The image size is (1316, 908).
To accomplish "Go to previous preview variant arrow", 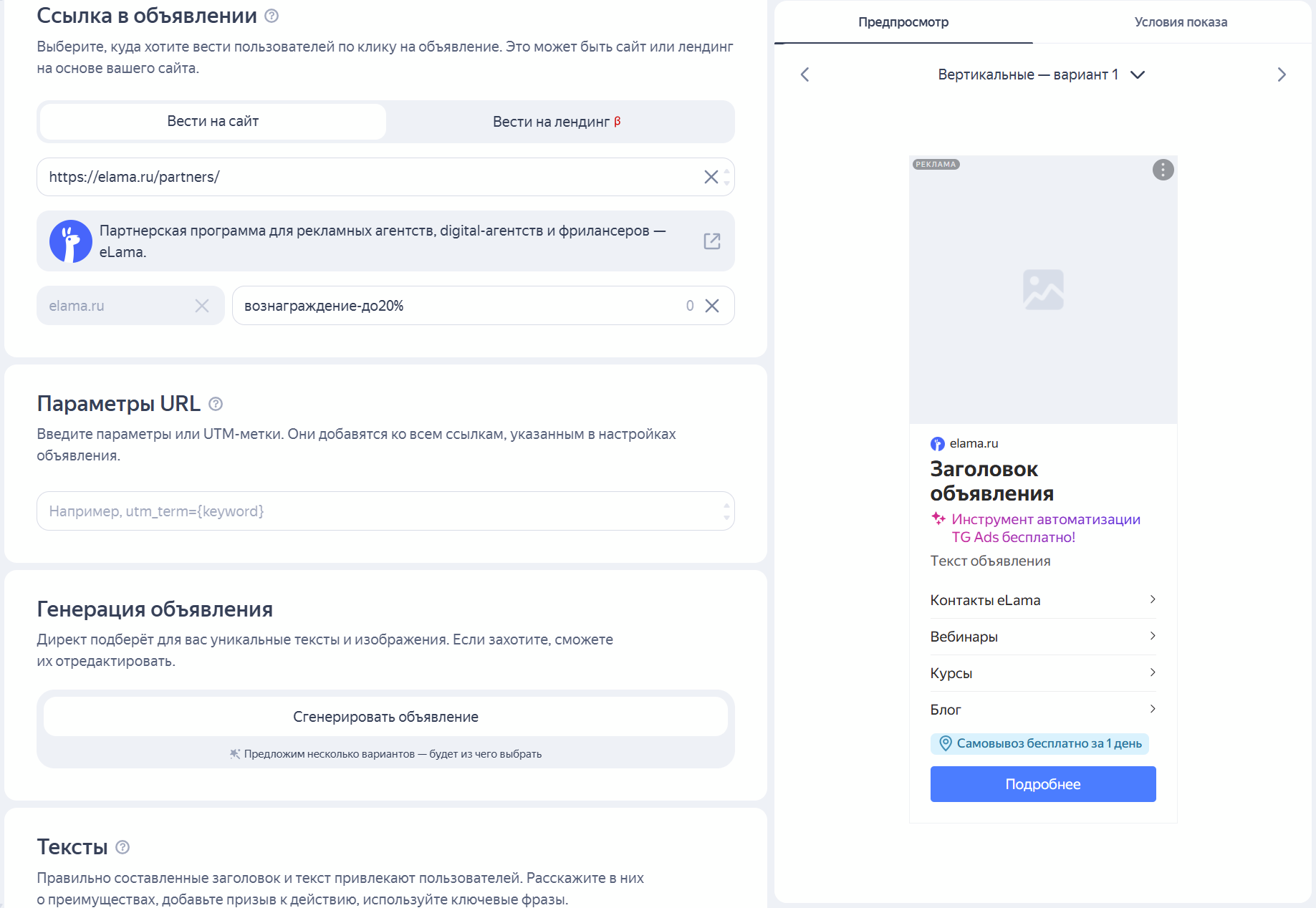I will tap(805, 74).
